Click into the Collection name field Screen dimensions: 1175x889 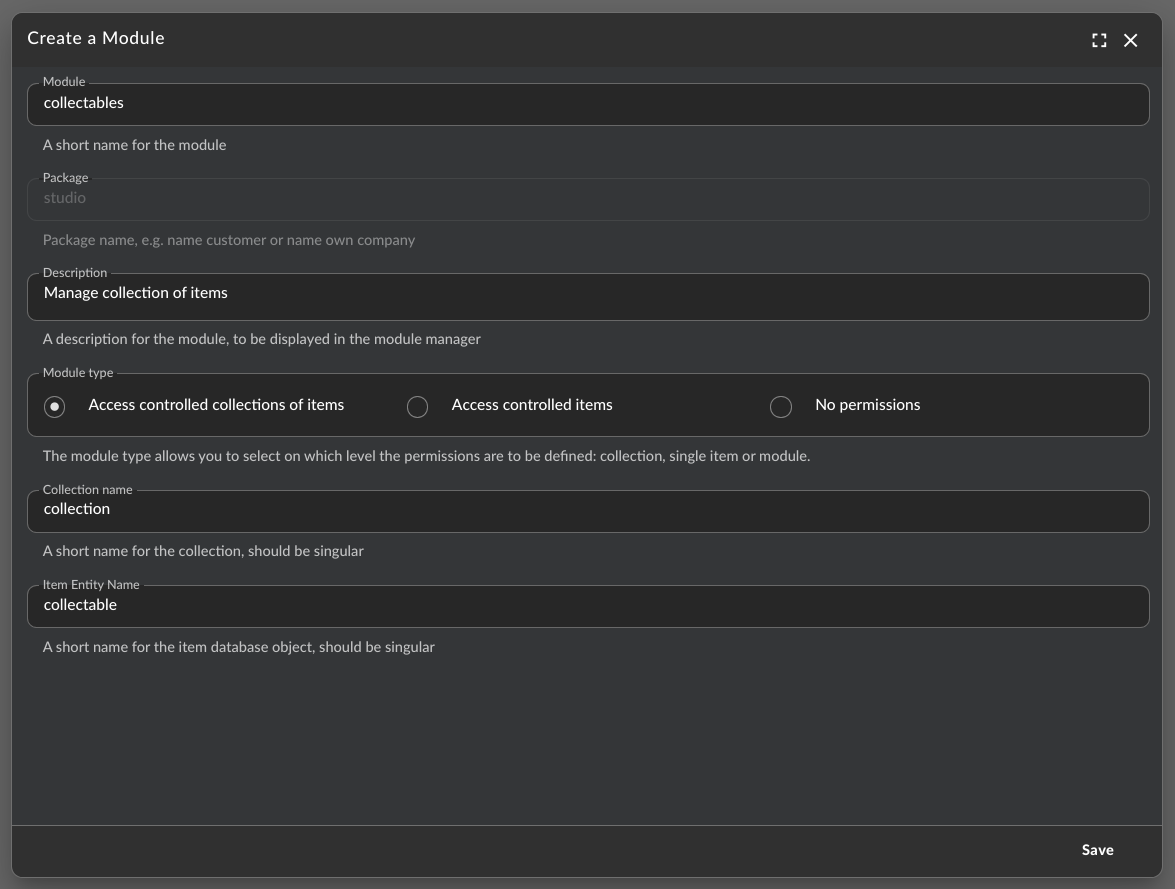coord(587,510)
